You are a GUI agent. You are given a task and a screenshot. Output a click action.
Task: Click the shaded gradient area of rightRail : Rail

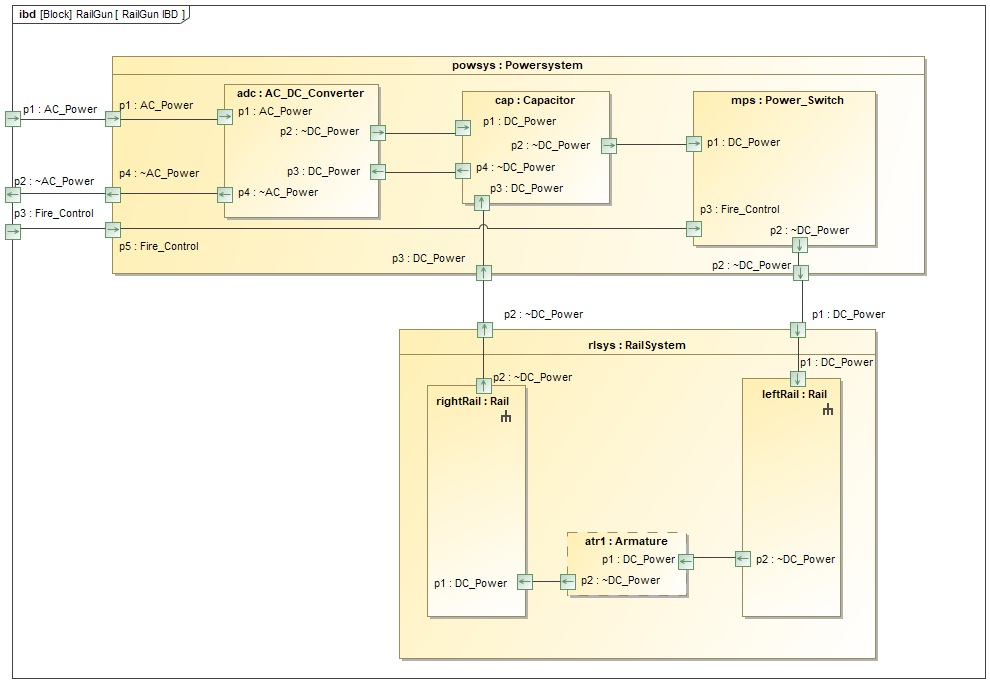[477, 480]
